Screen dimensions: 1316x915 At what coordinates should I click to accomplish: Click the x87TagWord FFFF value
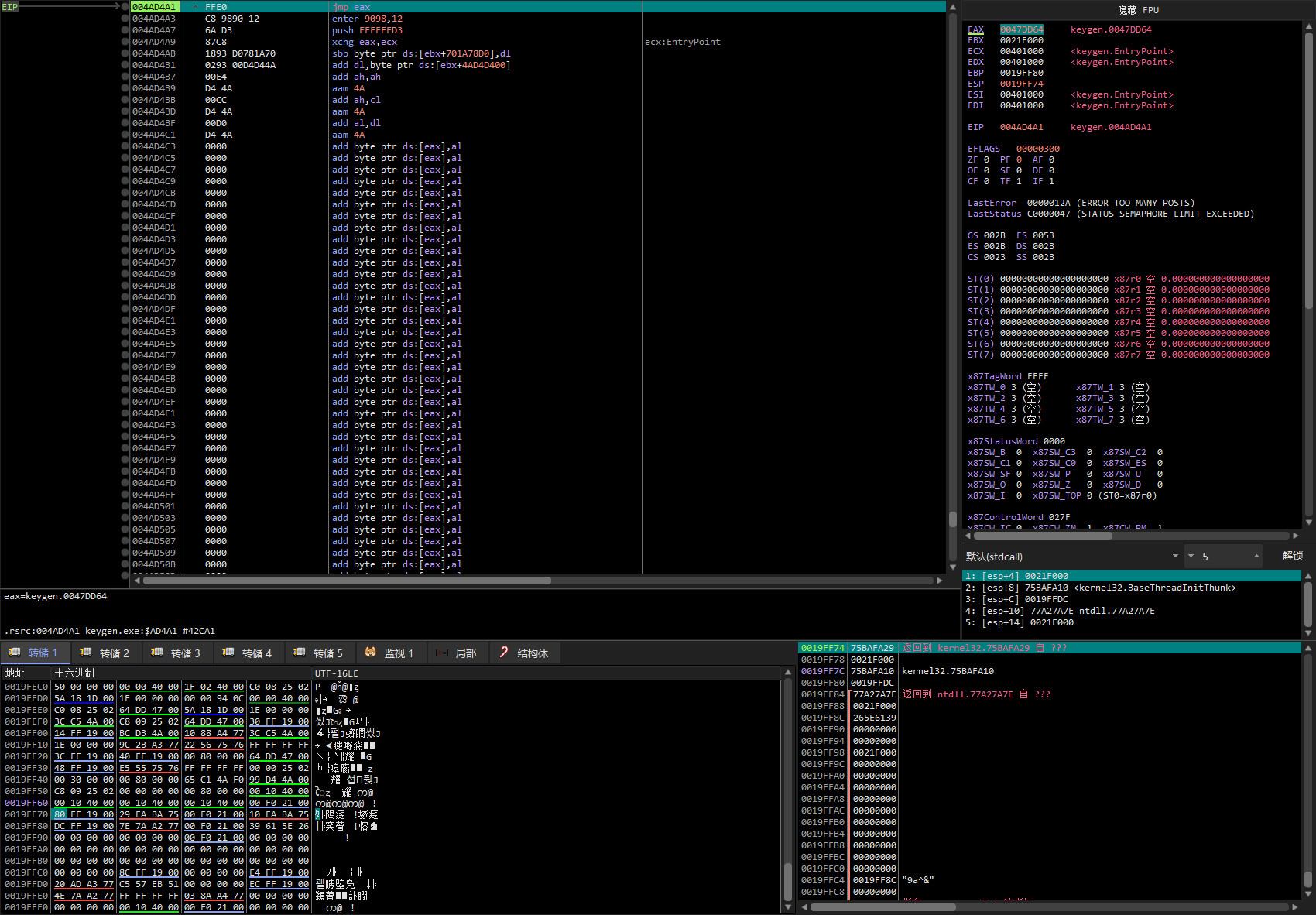coord(1037,376)
